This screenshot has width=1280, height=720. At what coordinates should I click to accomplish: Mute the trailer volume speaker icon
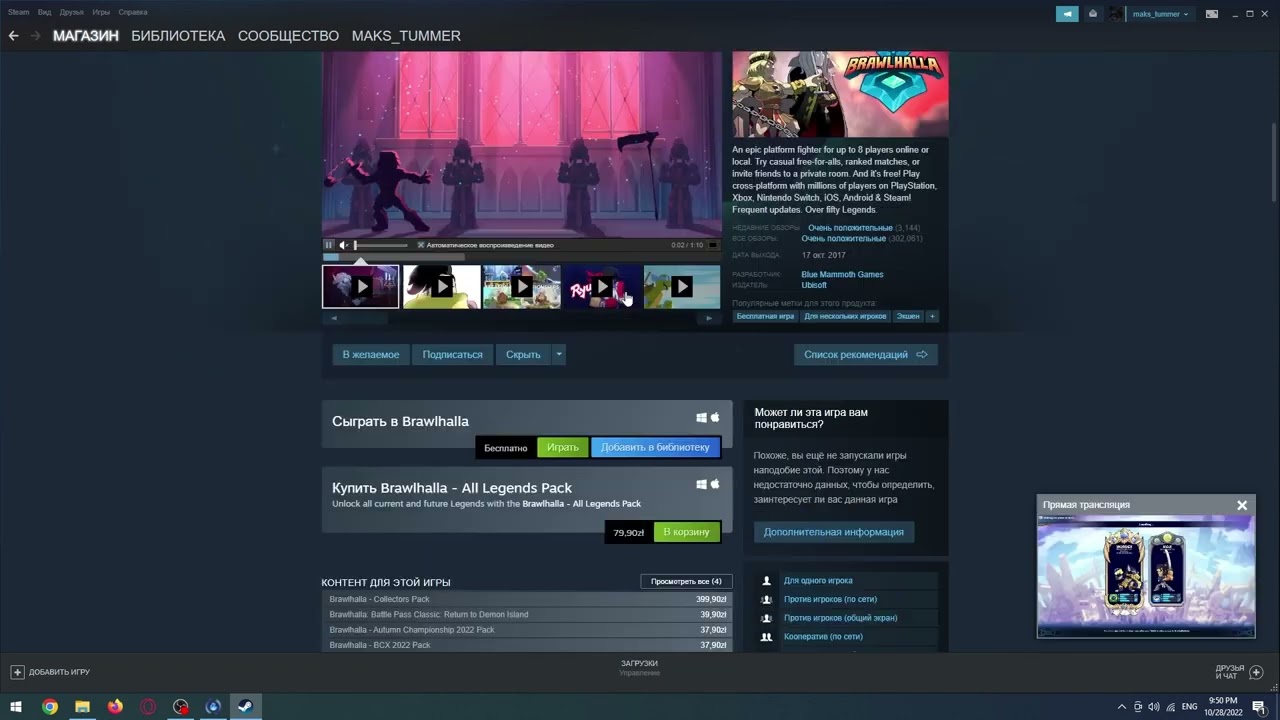343,245
